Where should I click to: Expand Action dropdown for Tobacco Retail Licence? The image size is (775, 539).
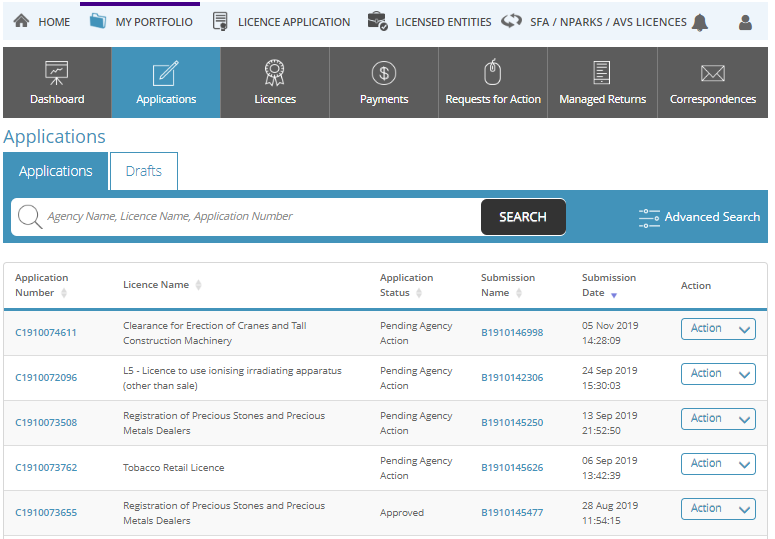717,464
